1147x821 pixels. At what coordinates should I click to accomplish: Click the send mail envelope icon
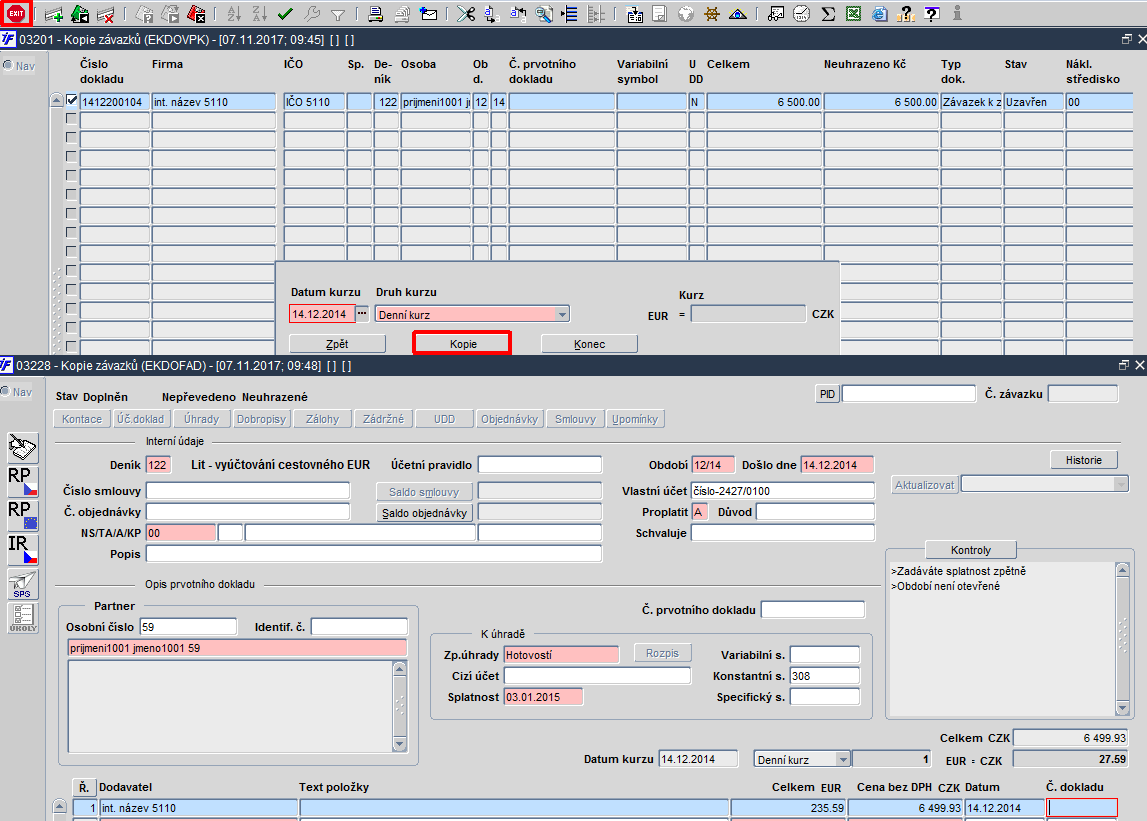click(429, 13)
